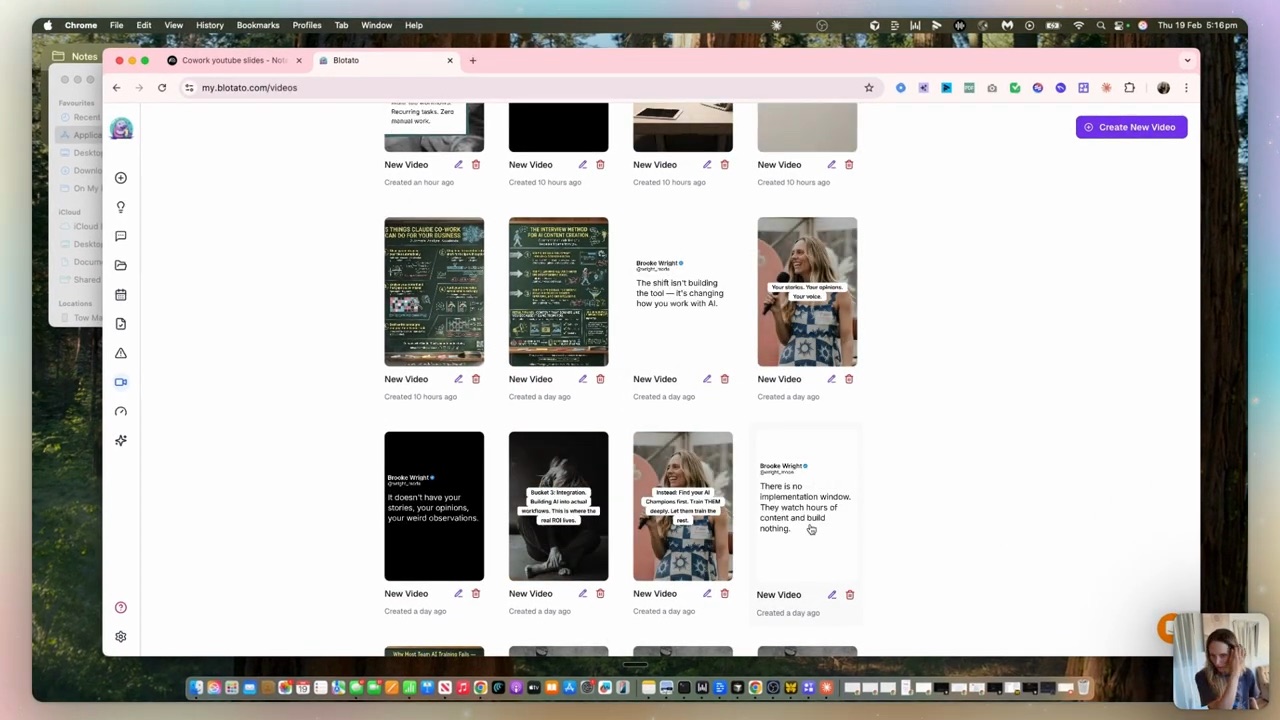The height and width of the screenshot is (720, 1280).
Task: Delete the "no implementation window" video
Action: [x=850, y=595]
